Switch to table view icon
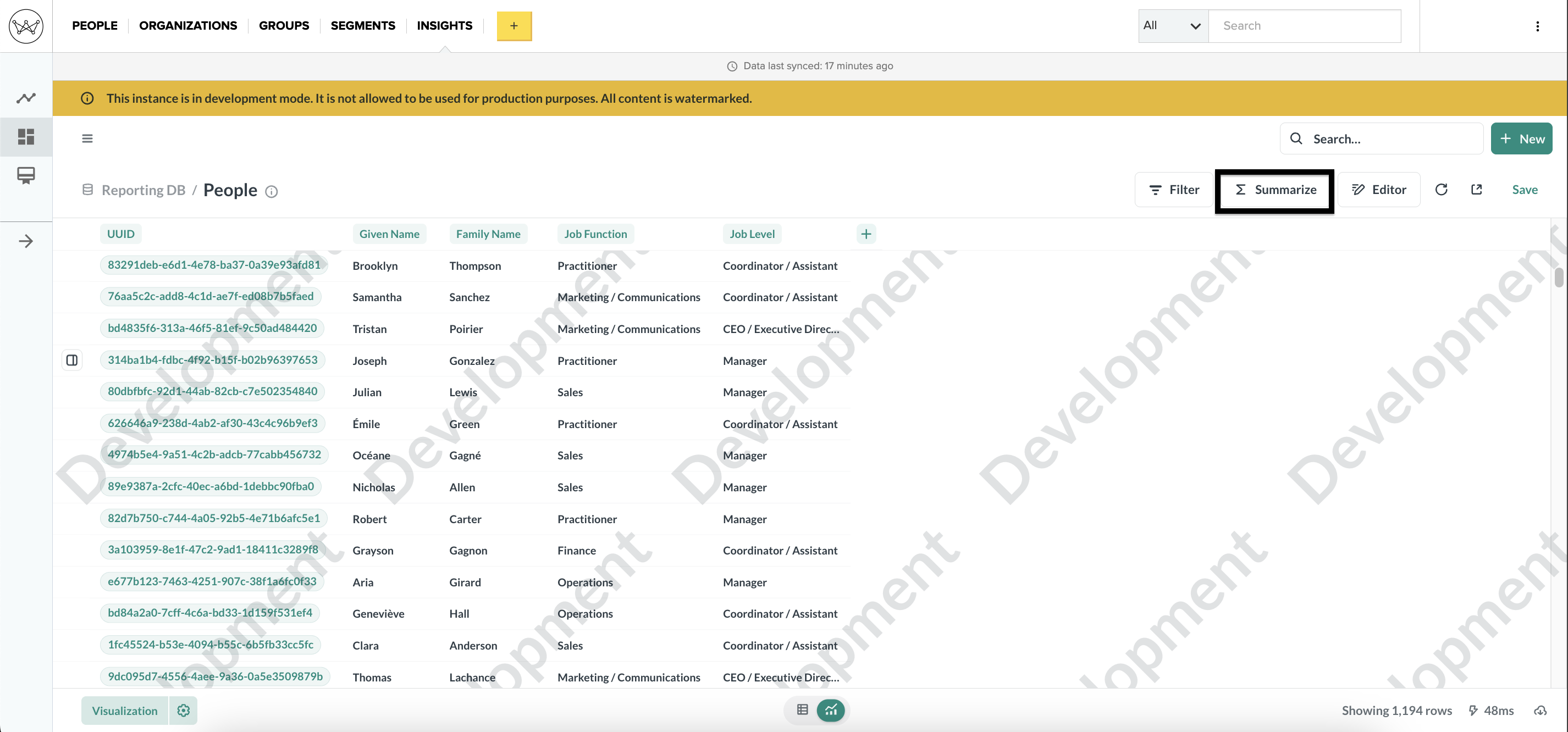The width and height of the screenshot is (1568, 732). (802, 709)
